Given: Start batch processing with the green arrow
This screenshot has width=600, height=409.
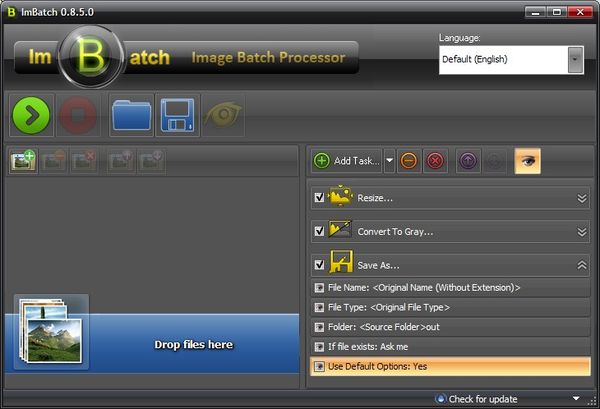Looking at the screenshot, I should 32,116.
